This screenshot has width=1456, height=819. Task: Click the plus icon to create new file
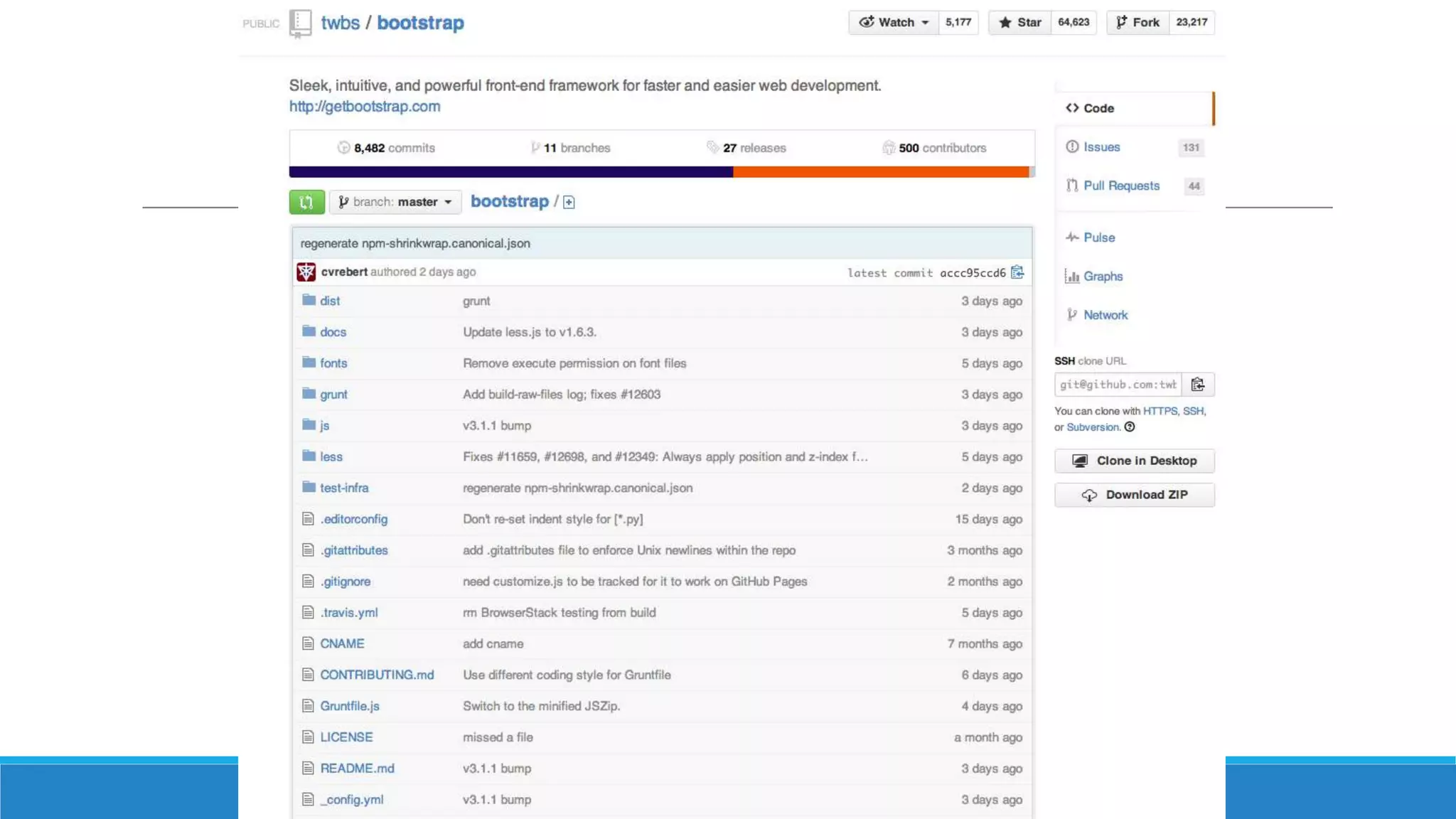click(x=569, y=203)
